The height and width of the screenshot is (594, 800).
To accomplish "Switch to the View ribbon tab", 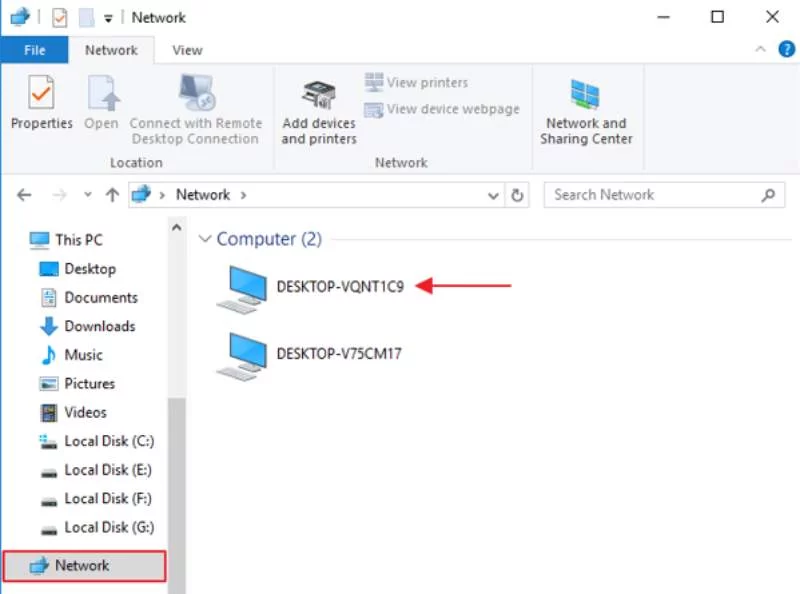I will 187,50.
